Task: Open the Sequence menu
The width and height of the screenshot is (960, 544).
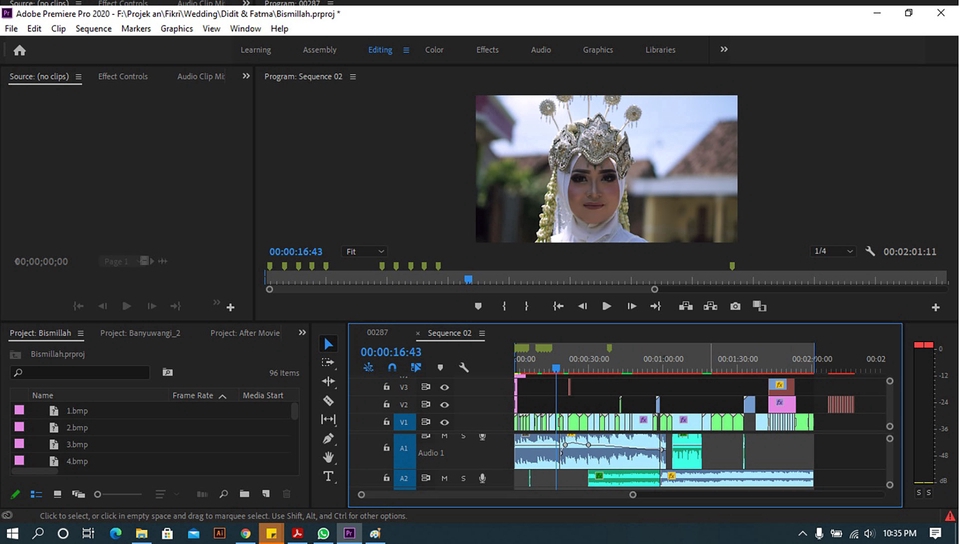Action: tap(93, 29)
